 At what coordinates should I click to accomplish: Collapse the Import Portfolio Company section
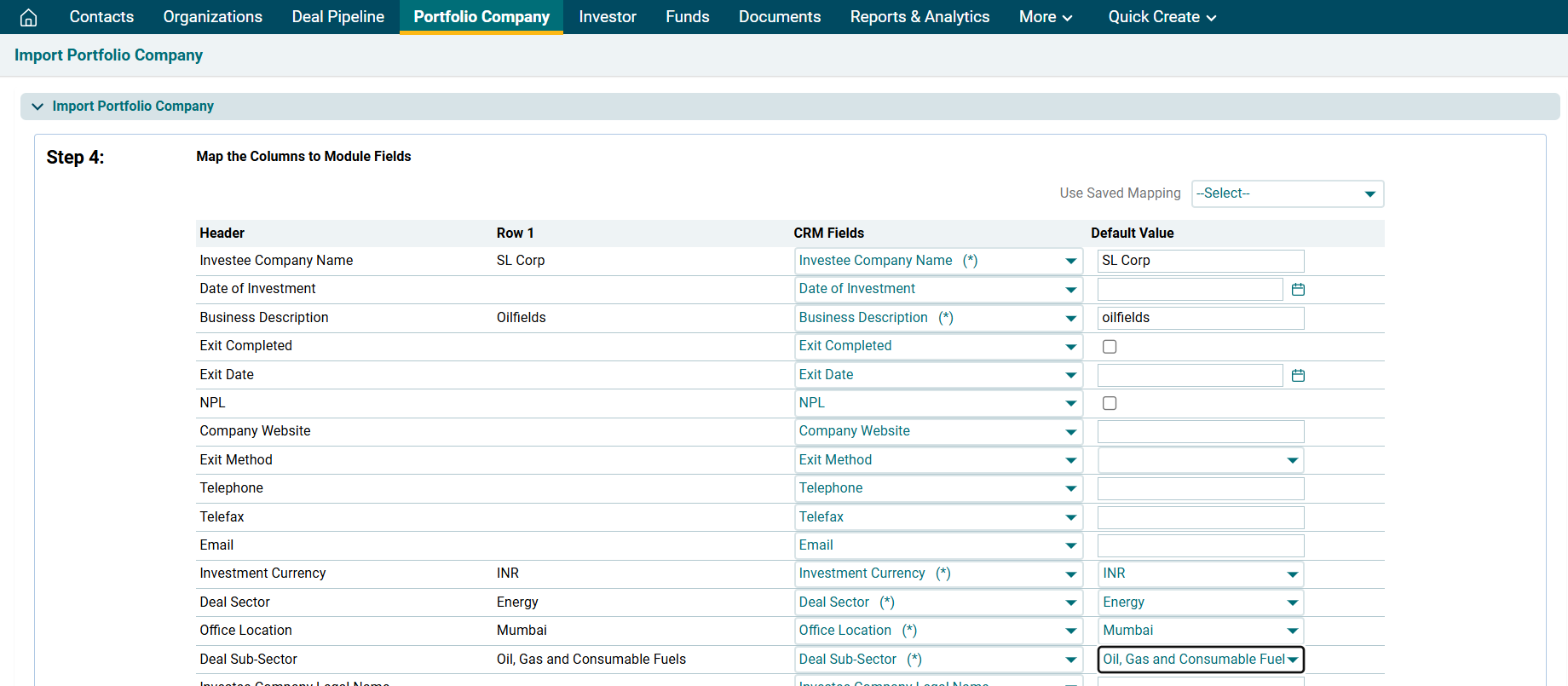pyautogui.click(x=37, y=107)
